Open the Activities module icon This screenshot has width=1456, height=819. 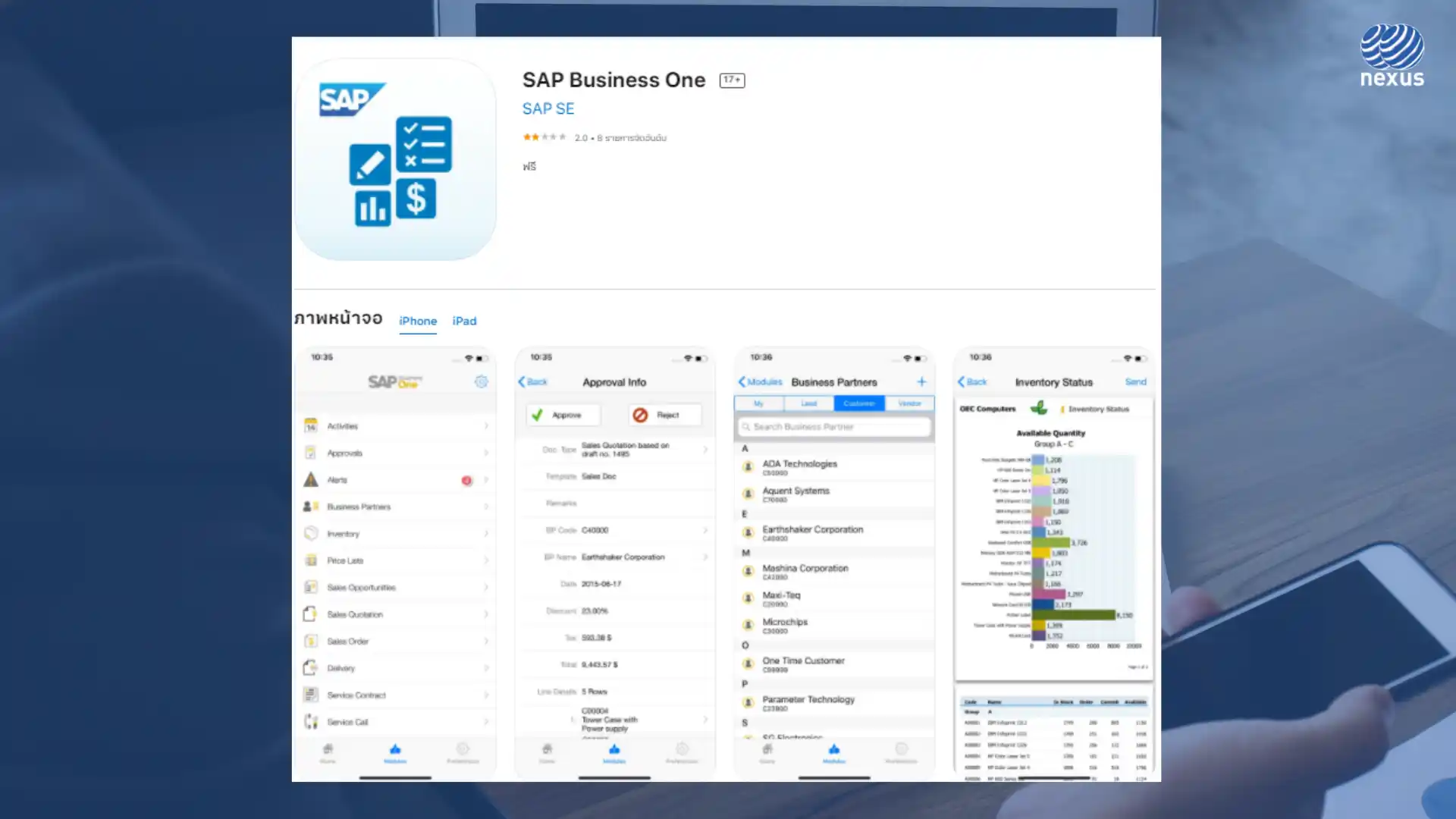[311, 425]
